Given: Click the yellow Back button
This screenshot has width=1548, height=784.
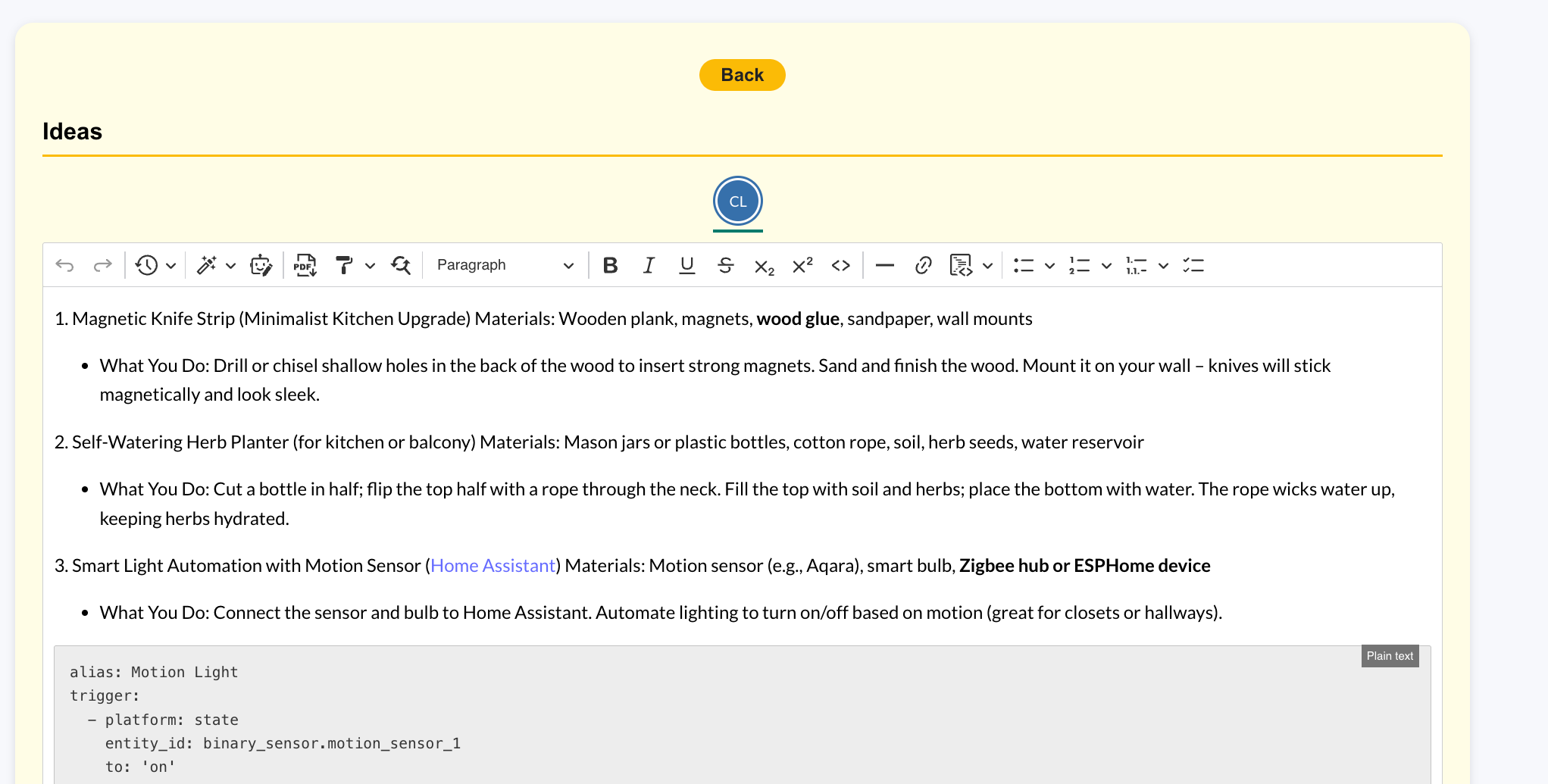Looking at the screenshot, I should point(742,75).
